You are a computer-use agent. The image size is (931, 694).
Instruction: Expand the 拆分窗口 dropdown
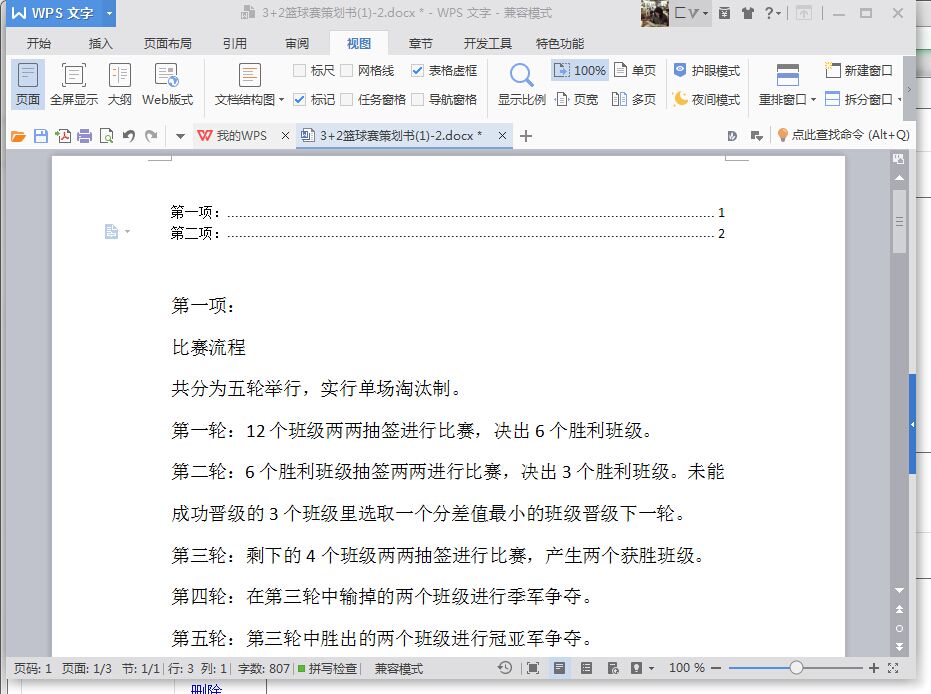click(x=900, y=100)
